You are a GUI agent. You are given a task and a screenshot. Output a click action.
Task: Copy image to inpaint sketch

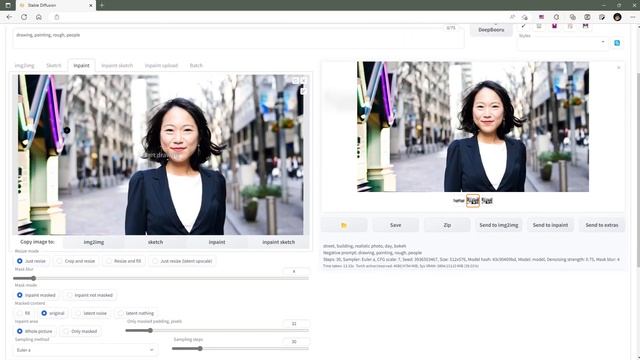coord(278,242)
